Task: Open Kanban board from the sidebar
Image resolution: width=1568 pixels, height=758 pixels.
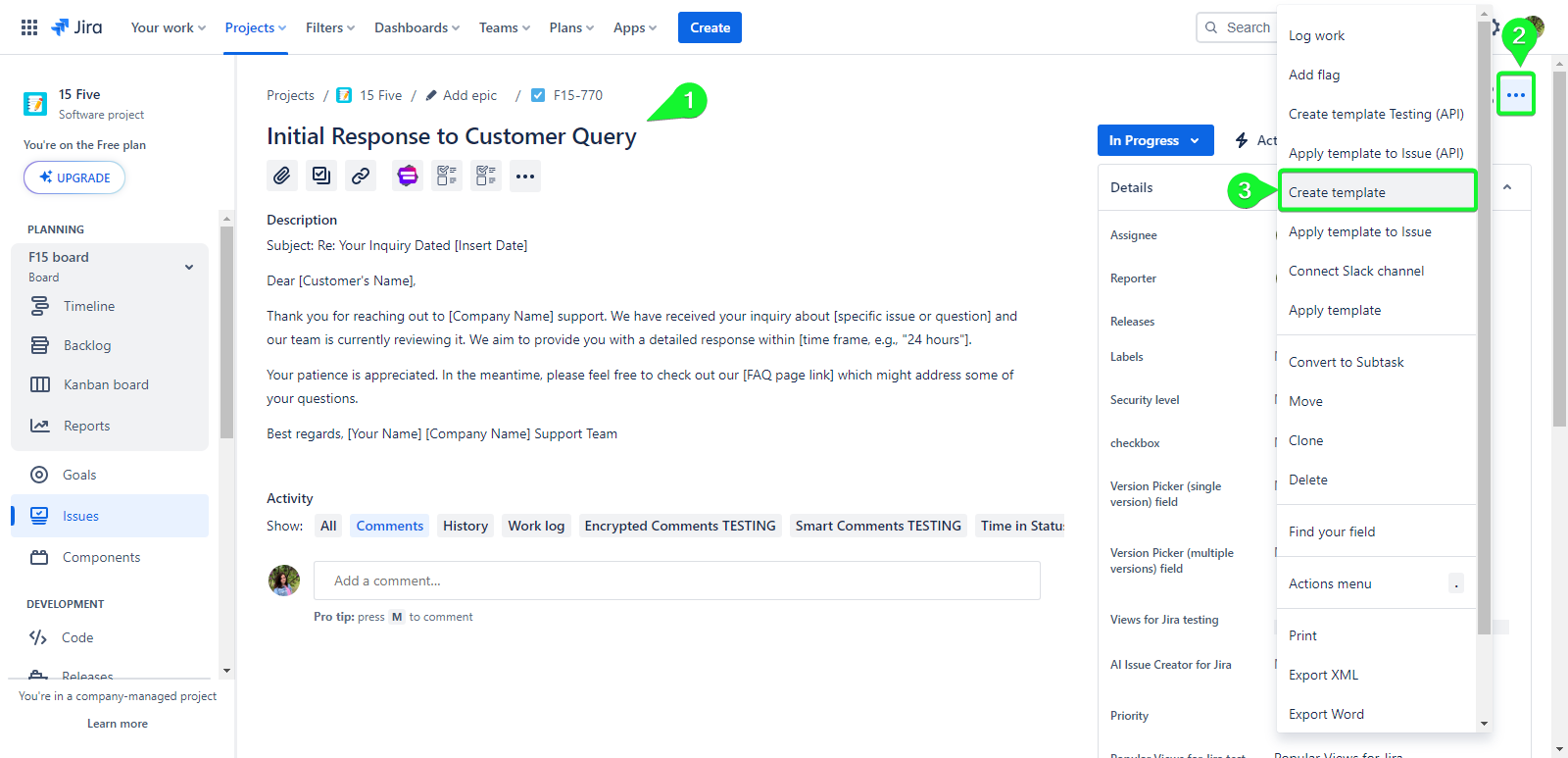Action: point(106,384)
